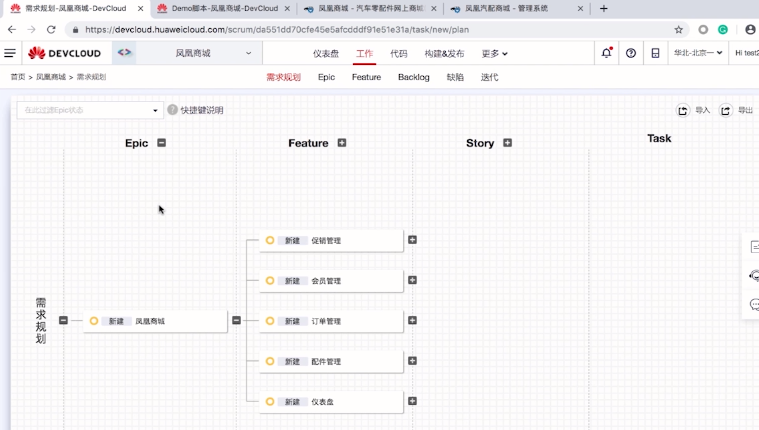Expand the Feature column with plus
The height and width of the screenshot is (430, 759).
click(x=342, y=142)
